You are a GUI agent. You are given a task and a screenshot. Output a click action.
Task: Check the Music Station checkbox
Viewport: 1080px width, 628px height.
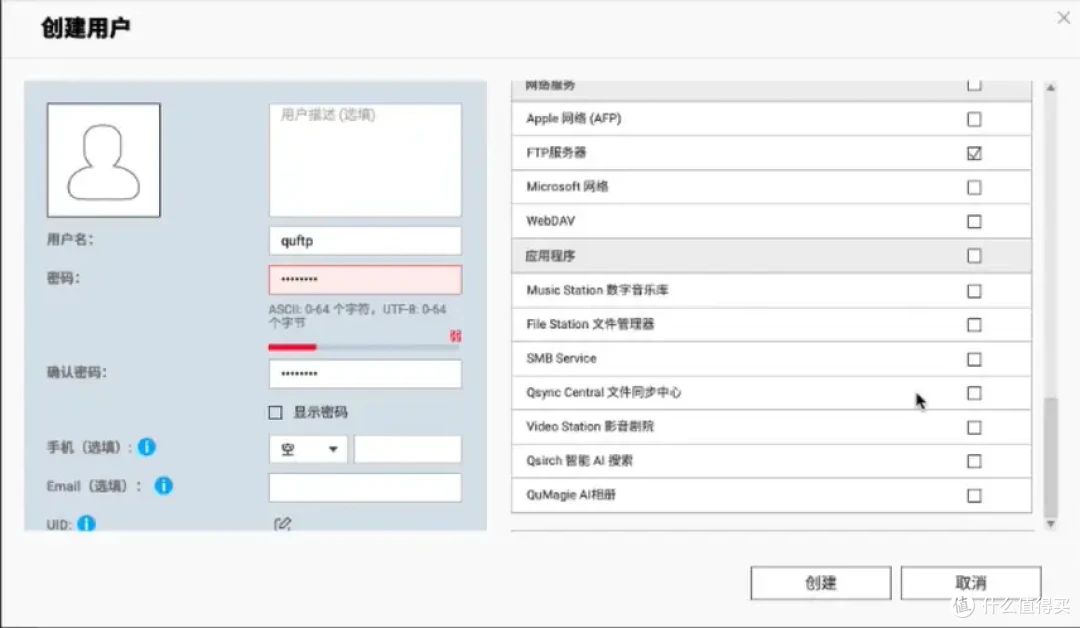(x=974, y=291)
